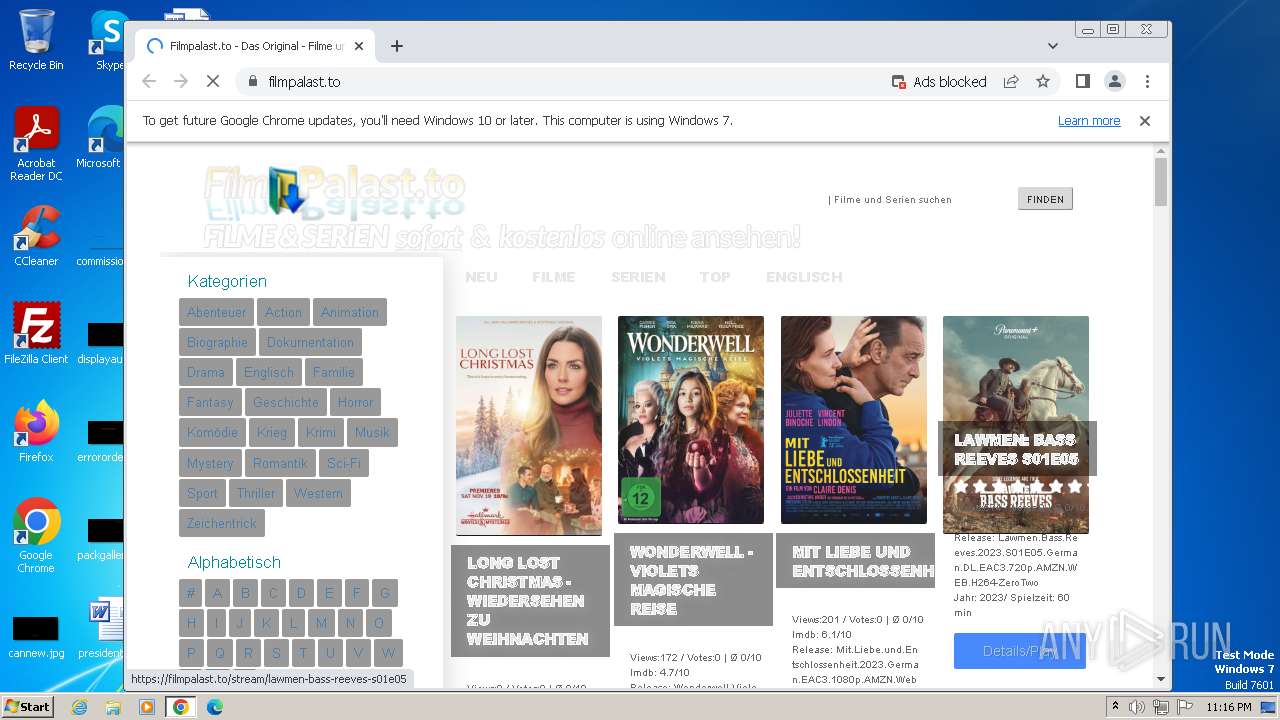This screenshot has height=720, width=1280.
Task: Click the taskbar clock showing 11:16 PM
Action: click(x=1228, y=707)
